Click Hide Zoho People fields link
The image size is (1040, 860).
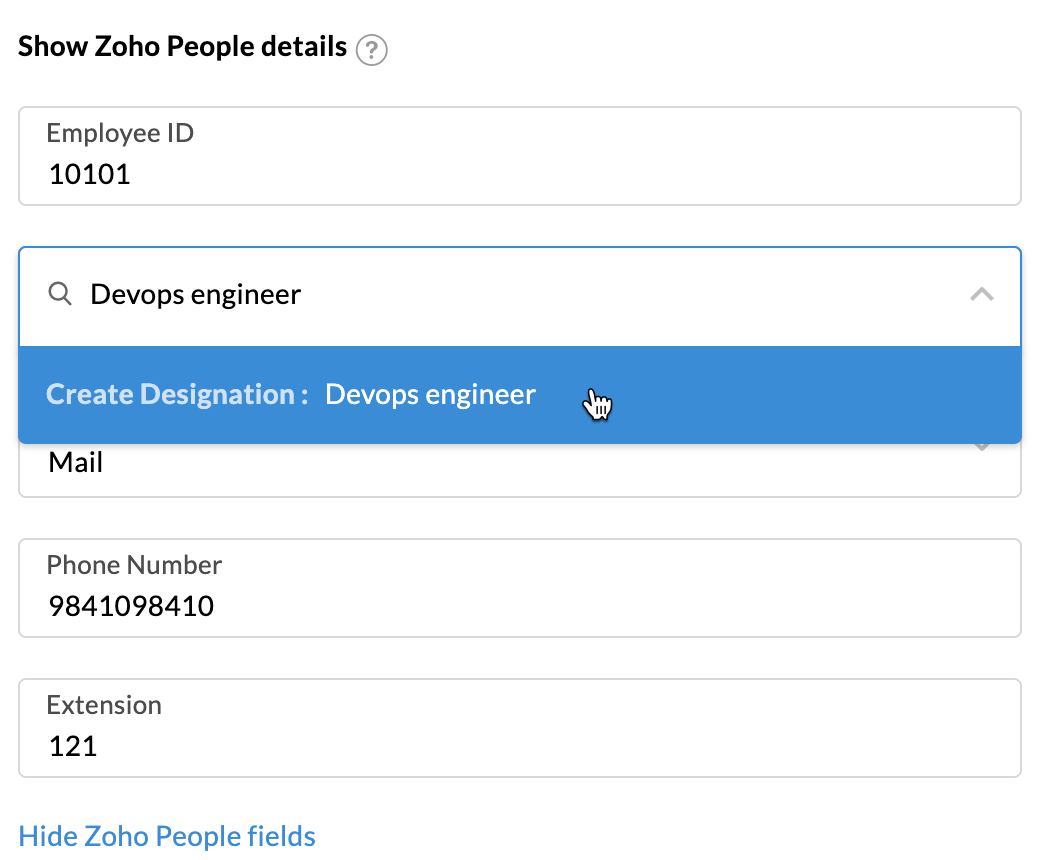[167, 836]
